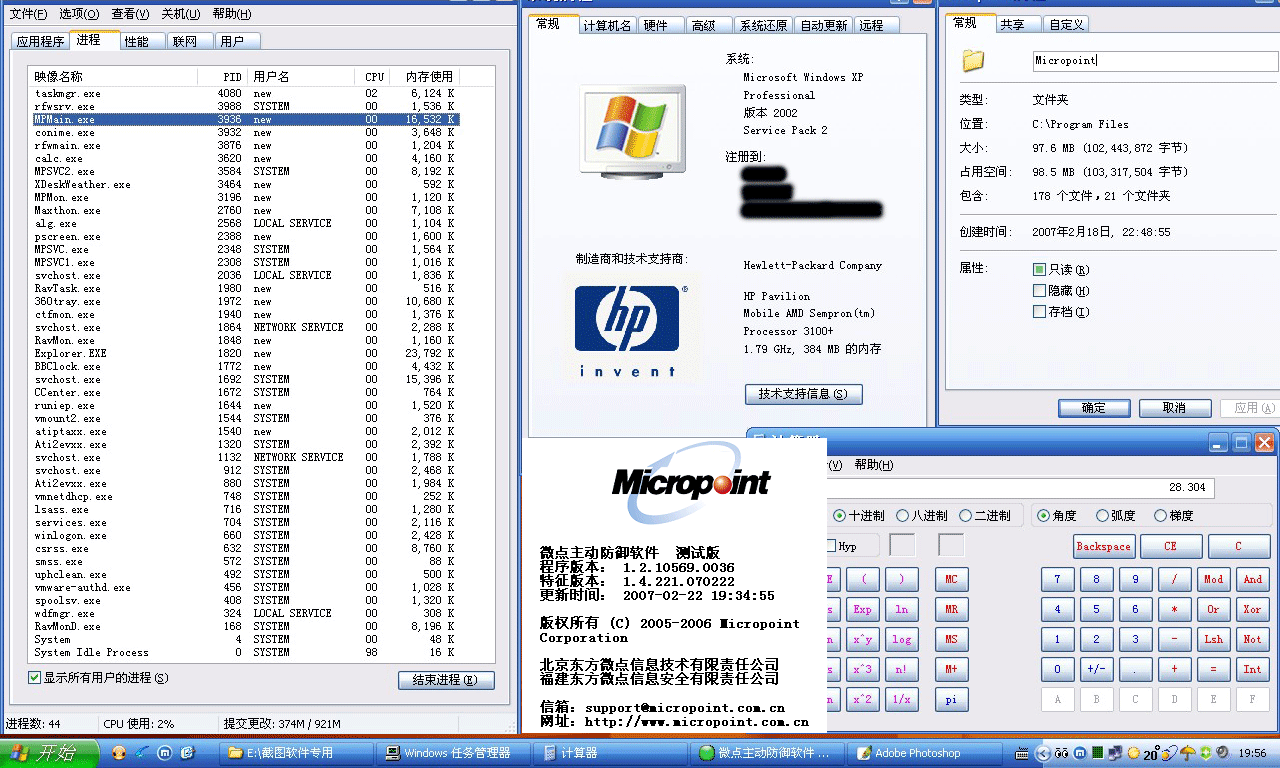
Task: Switch to Adobe Photoshop taskbar button
Action: pyautogui.click(x=924, y=753)
